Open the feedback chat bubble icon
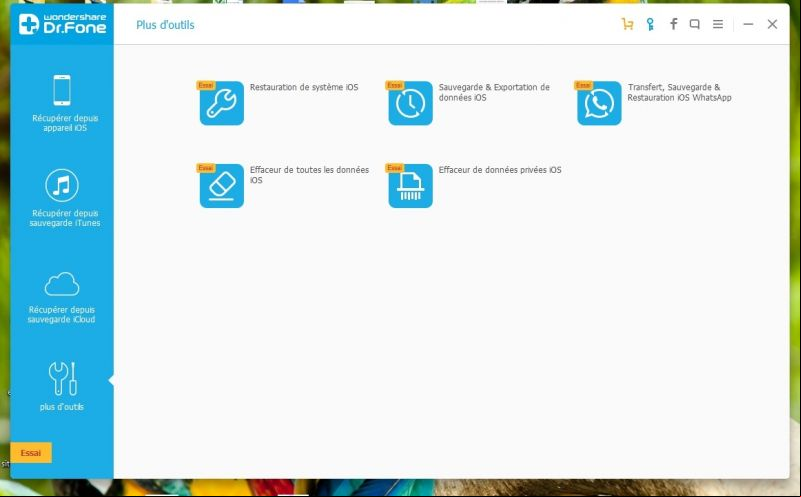Viewport: 801px width, 497px height. point(694,24)
